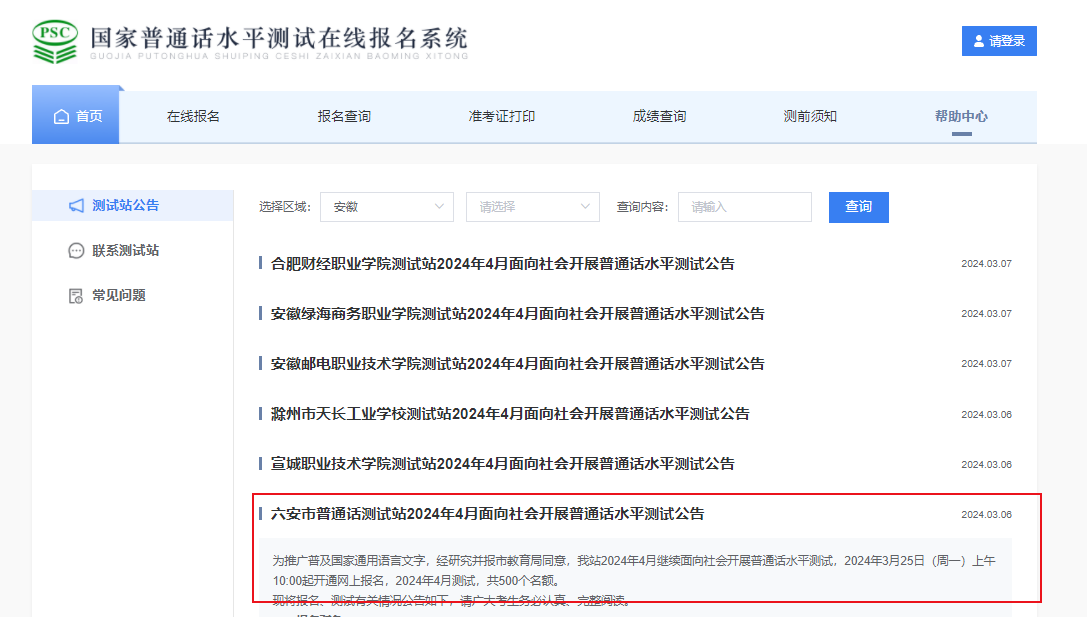The image size is (1087, 617).
Task: Open the 滁州市天长工业学校 announcement
Action: coord(510,414)
